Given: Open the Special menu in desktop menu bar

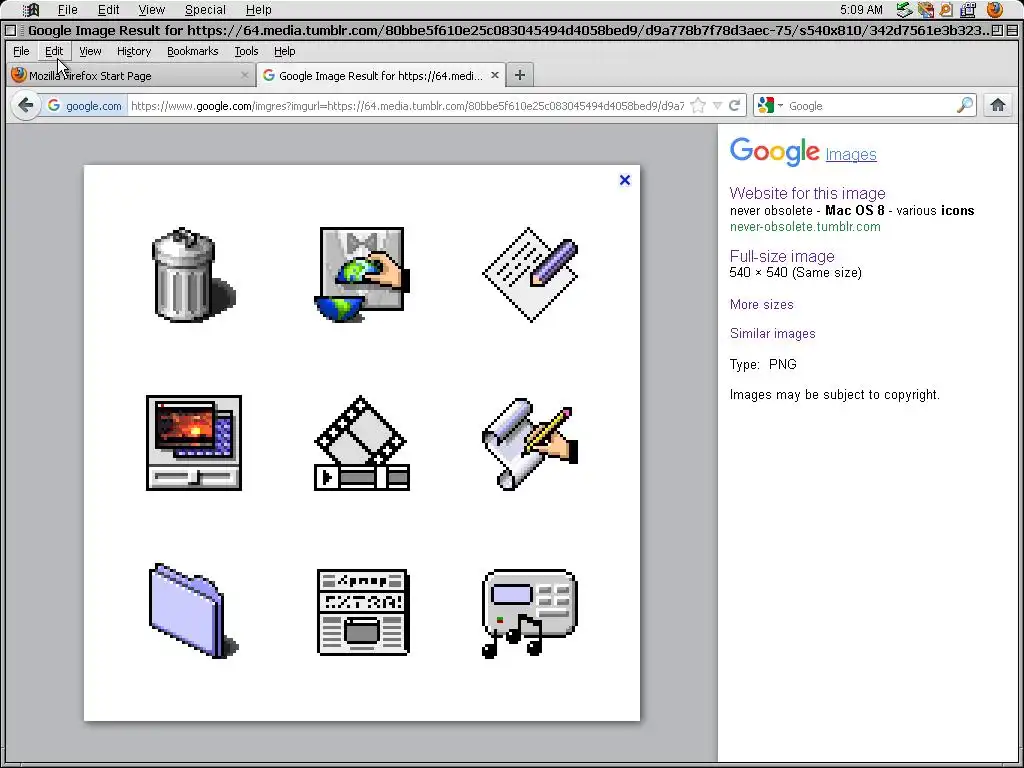Looking at the screenshot, I should [205, 10].
